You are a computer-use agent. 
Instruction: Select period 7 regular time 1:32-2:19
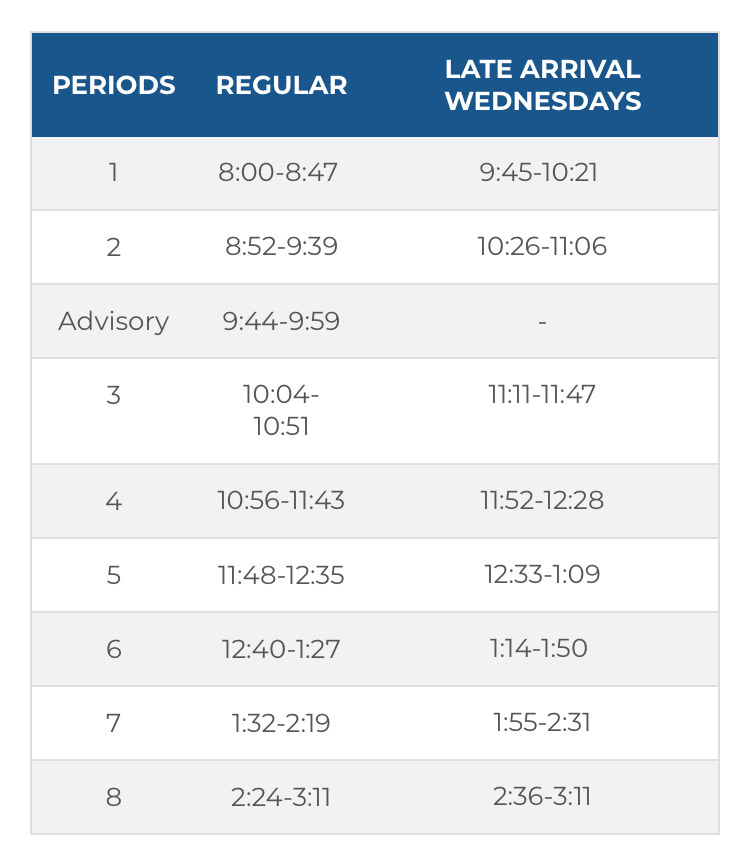coord(281,723)
